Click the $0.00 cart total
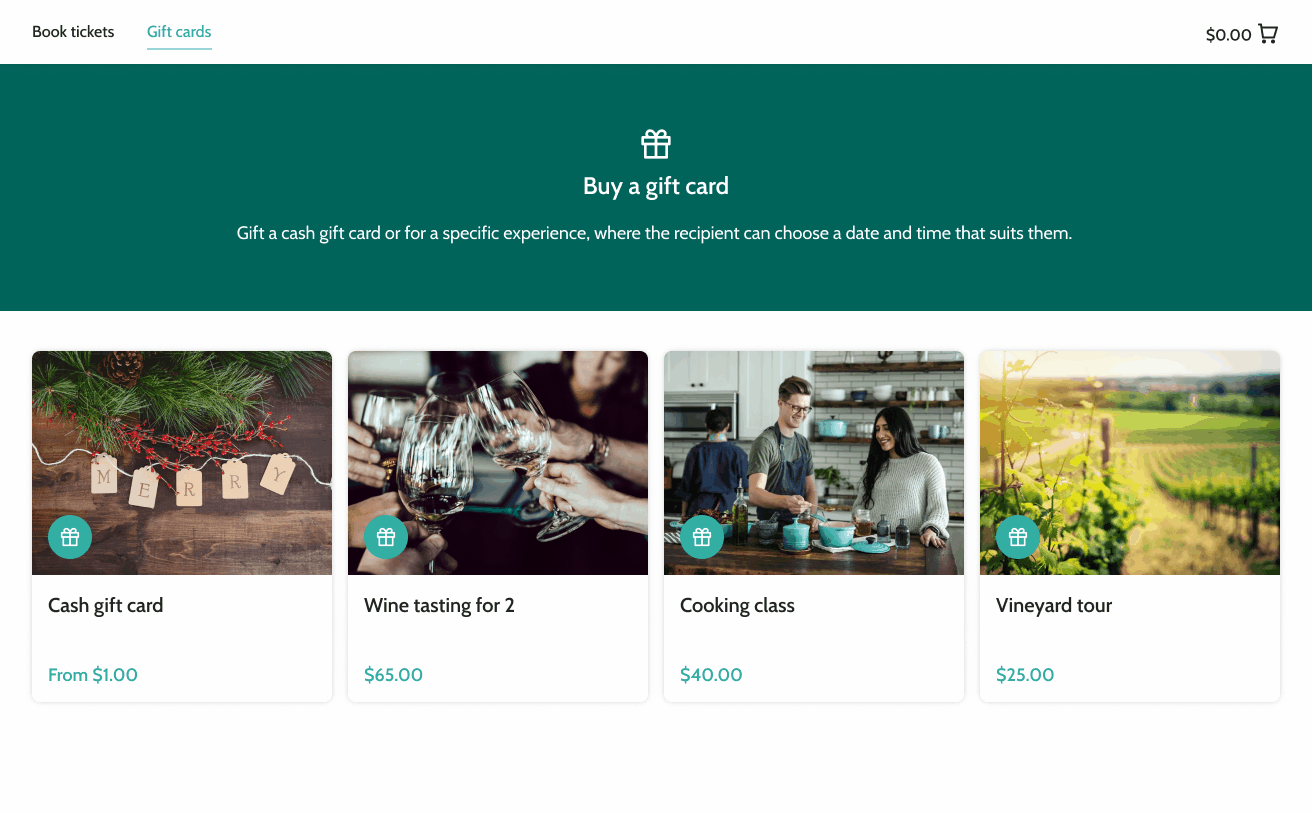 coord(1228,35)
